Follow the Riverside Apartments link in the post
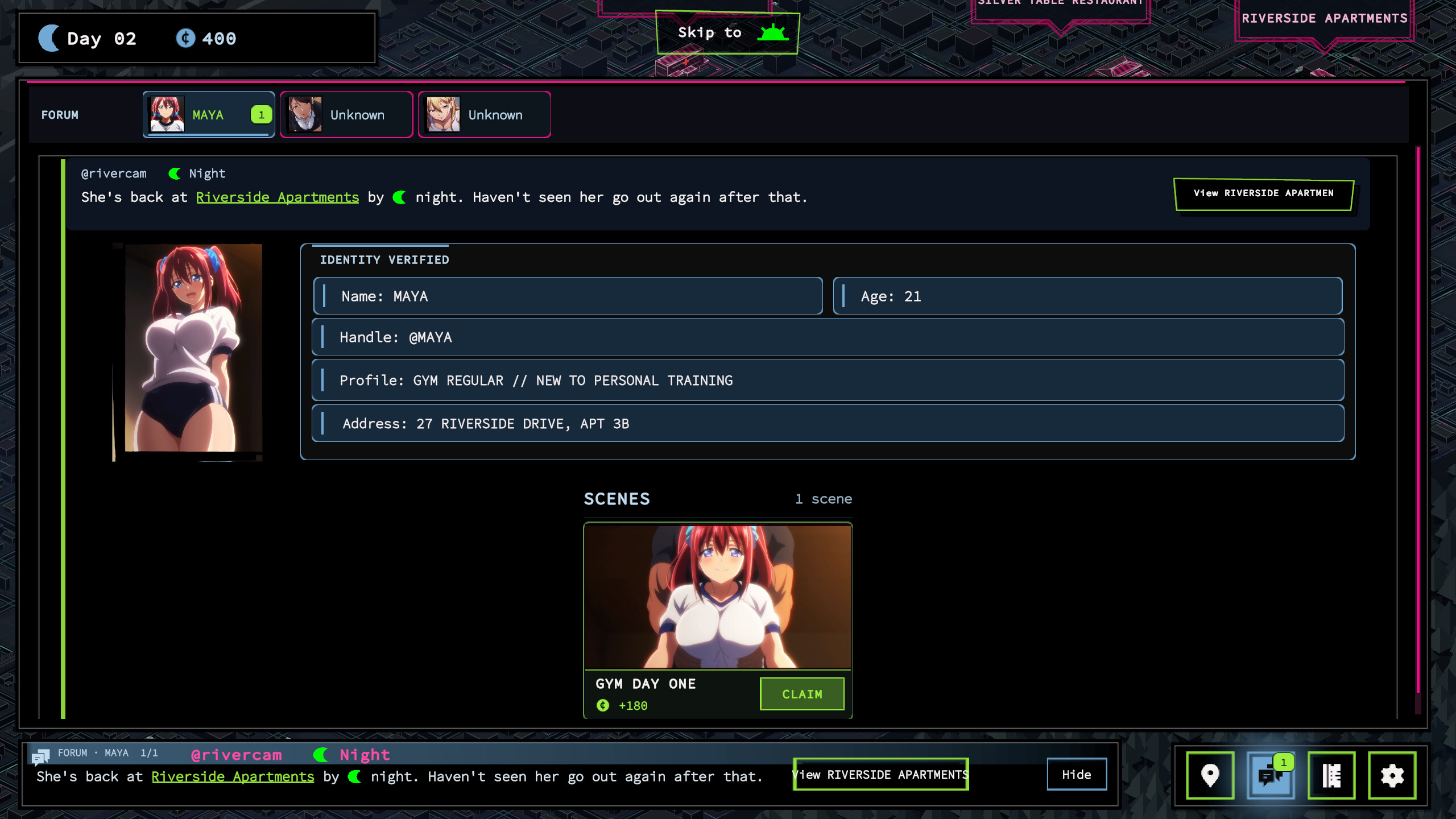 pos(278,197)
